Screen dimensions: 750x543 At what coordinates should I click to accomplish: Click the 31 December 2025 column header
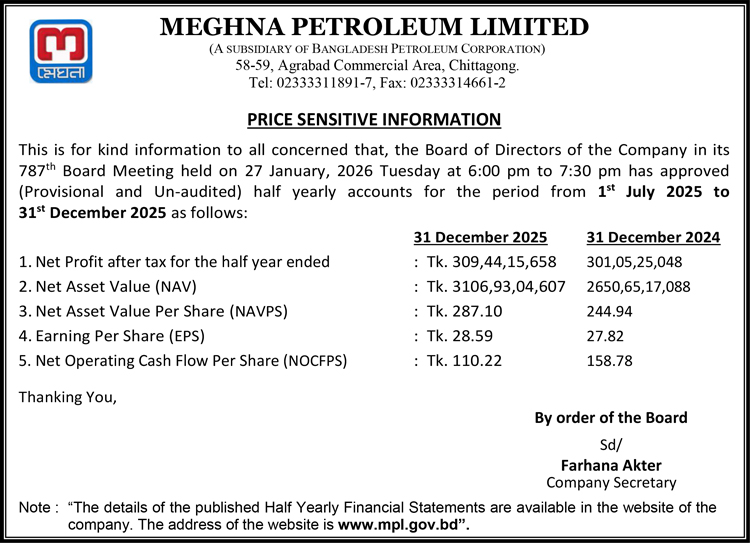(480, 238)
